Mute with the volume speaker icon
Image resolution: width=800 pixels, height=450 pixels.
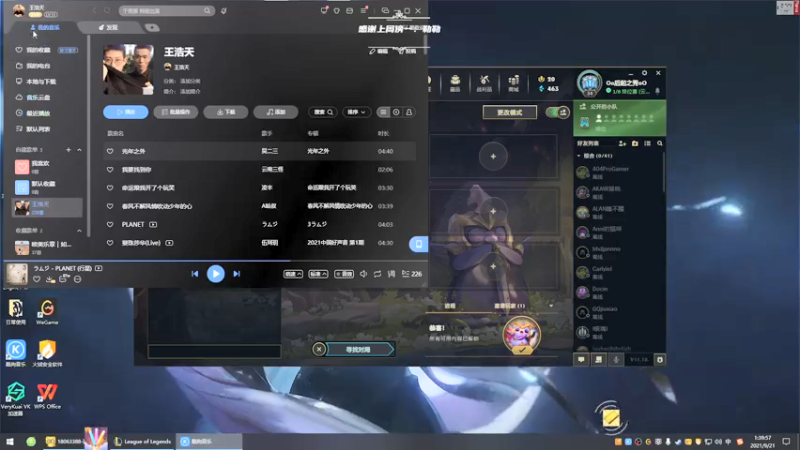363,274
